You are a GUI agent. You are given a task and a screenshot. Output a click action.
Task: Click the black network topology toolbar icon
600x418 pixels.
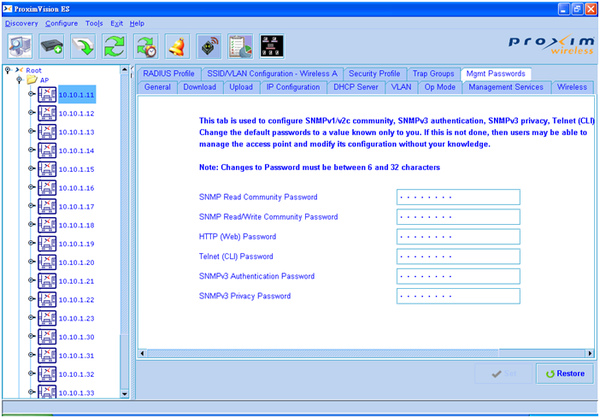(x=272, y=46)
